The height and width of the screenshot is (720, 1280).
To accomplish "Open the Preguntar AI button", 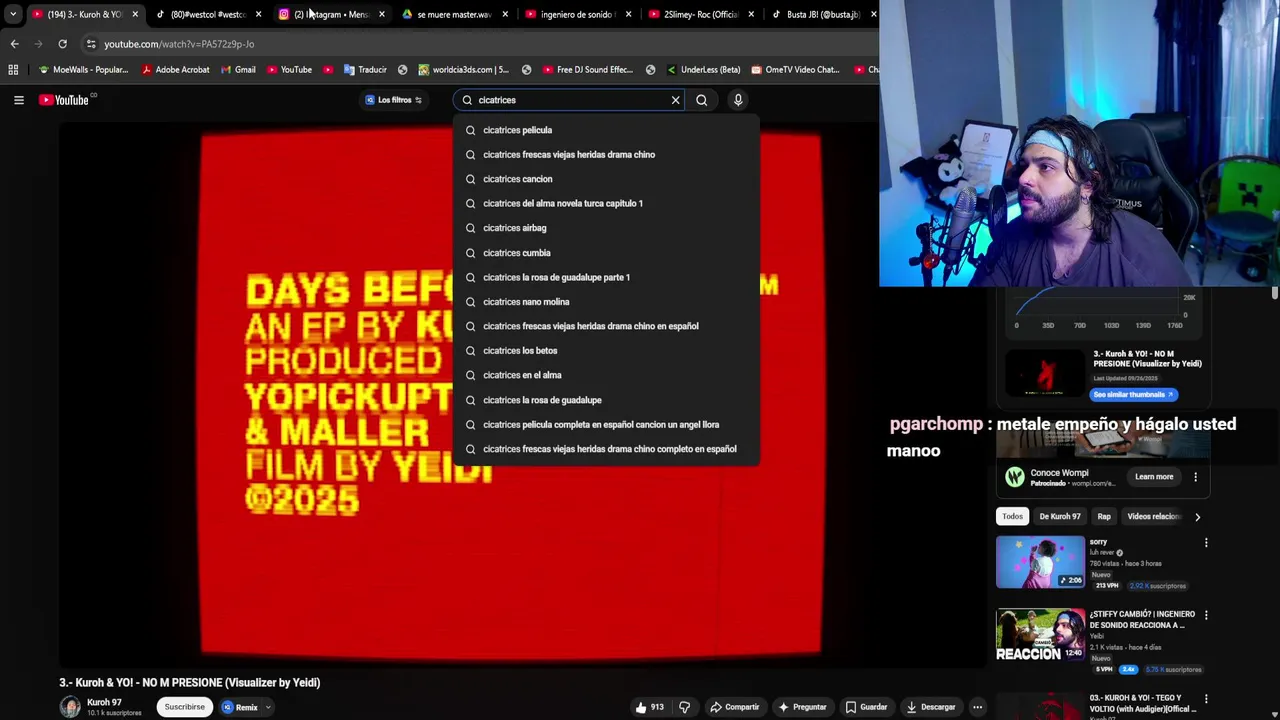I will tap(802, 707).
